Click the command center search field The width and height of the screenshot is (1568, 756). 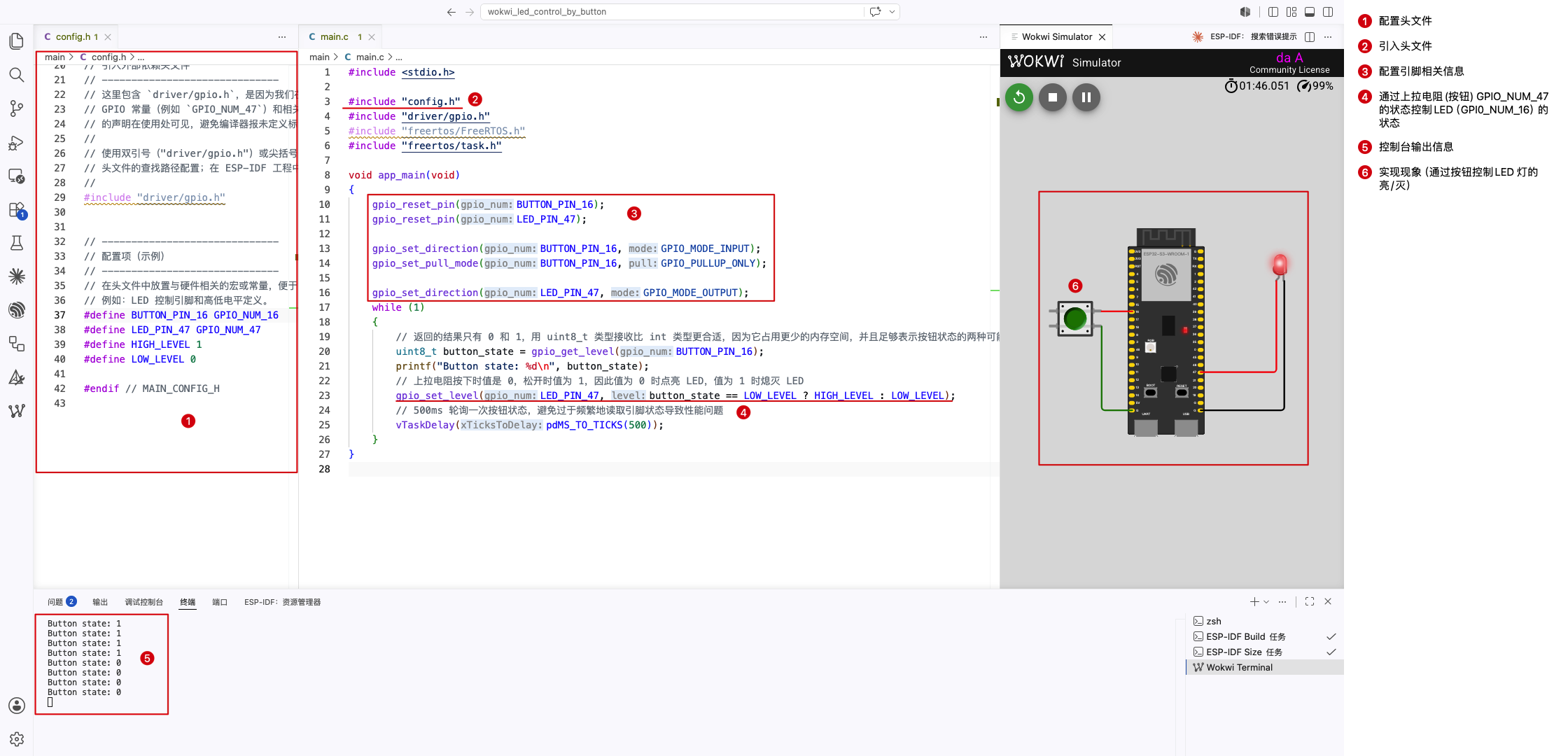coord(672,12)
